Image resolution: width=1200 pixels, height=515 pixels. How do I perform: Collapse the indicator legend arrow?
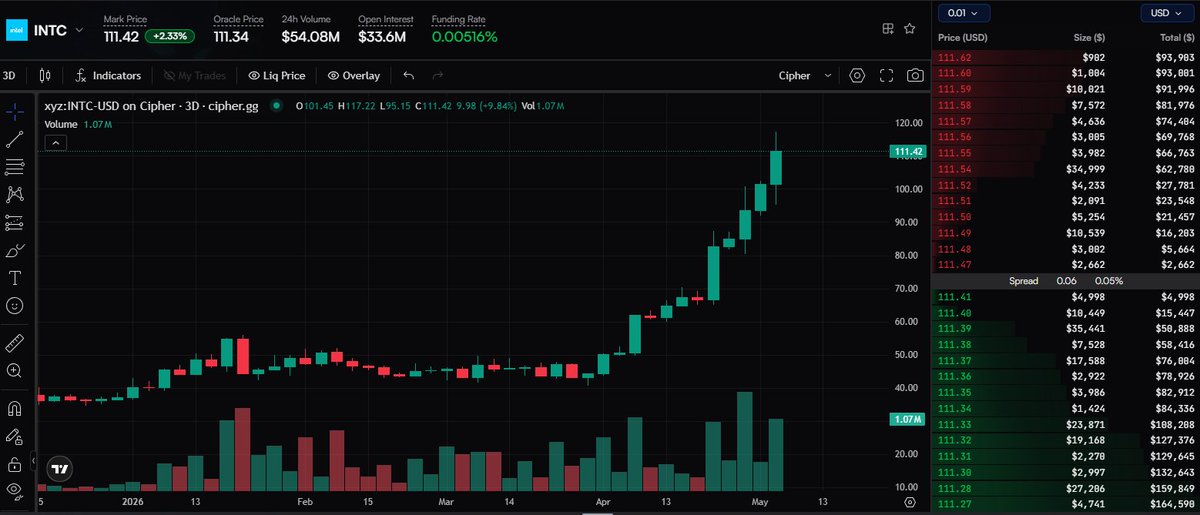point(56,143)
